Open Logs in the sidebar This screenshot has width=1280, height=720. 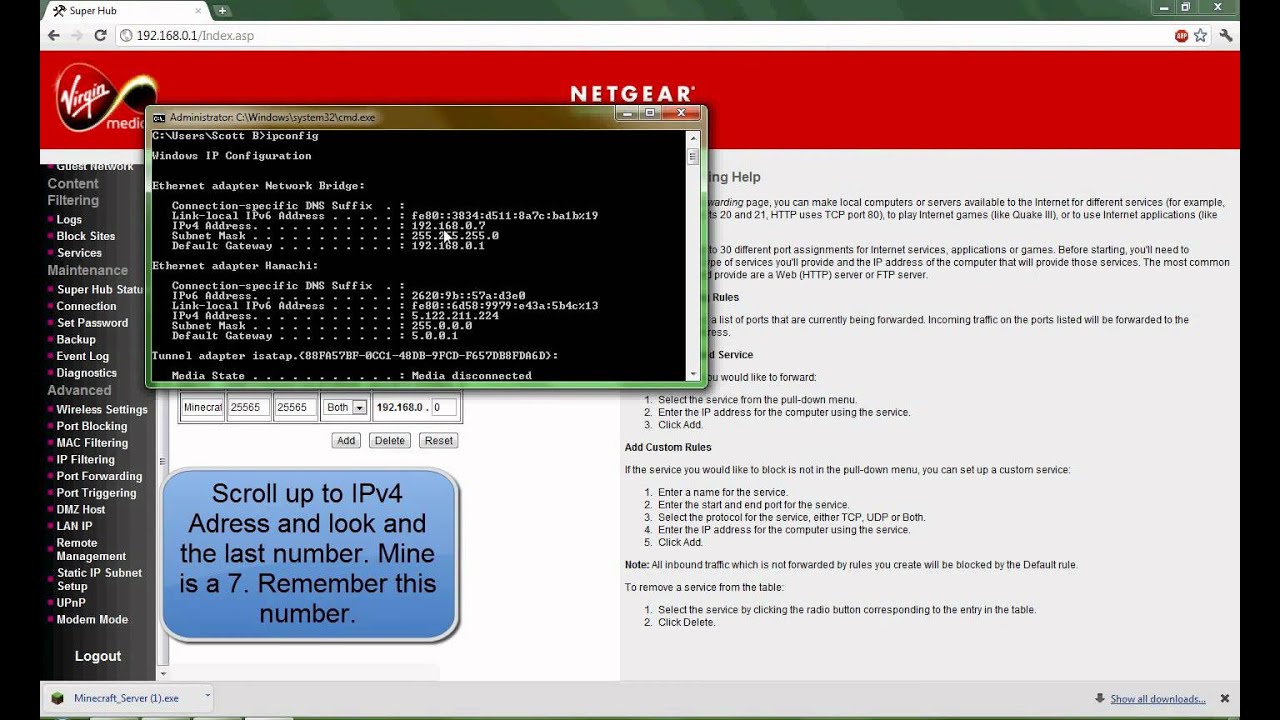pos(69,219)
